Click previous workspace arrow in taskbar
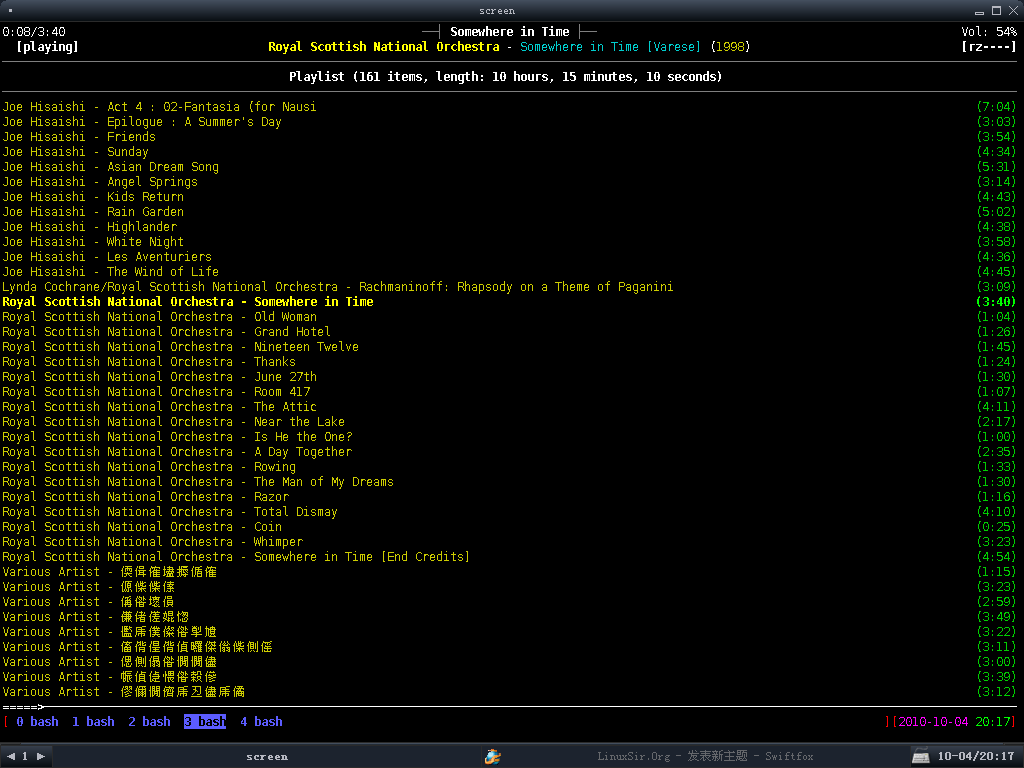1024x768 pixels. click(x=11, y=756)
